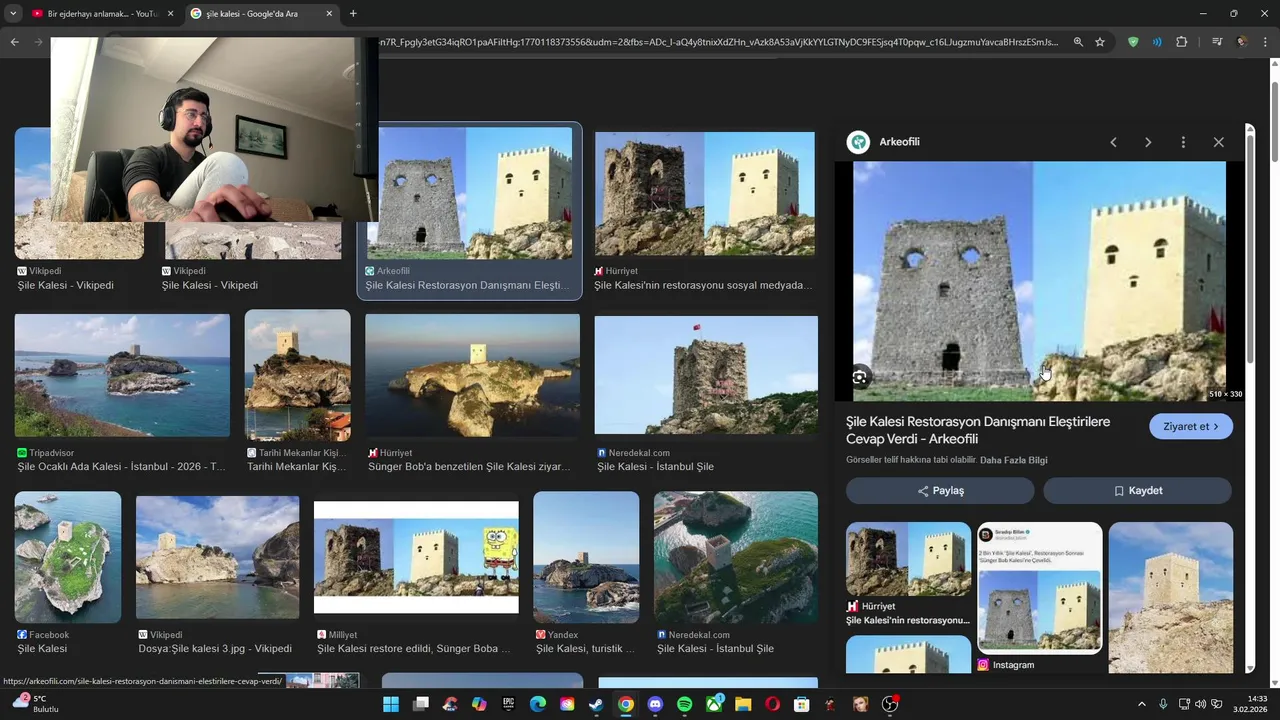Image resolution: width=1280 pixels, height=720 pixels.
Task: Open File Explorer from the taskbar
Action: (743, 705)
